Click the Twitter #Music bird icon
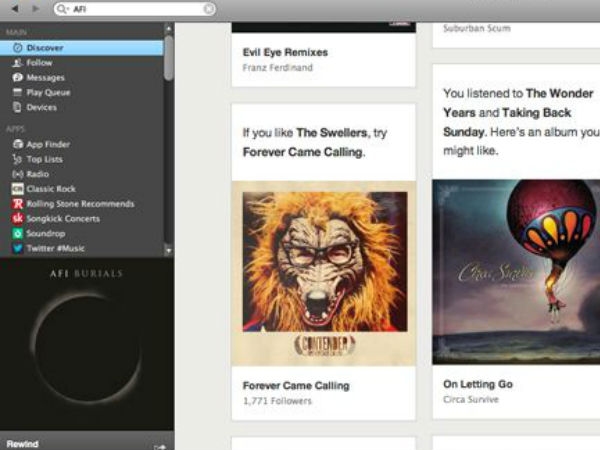The image size is (600, 450). click(18, 248)
